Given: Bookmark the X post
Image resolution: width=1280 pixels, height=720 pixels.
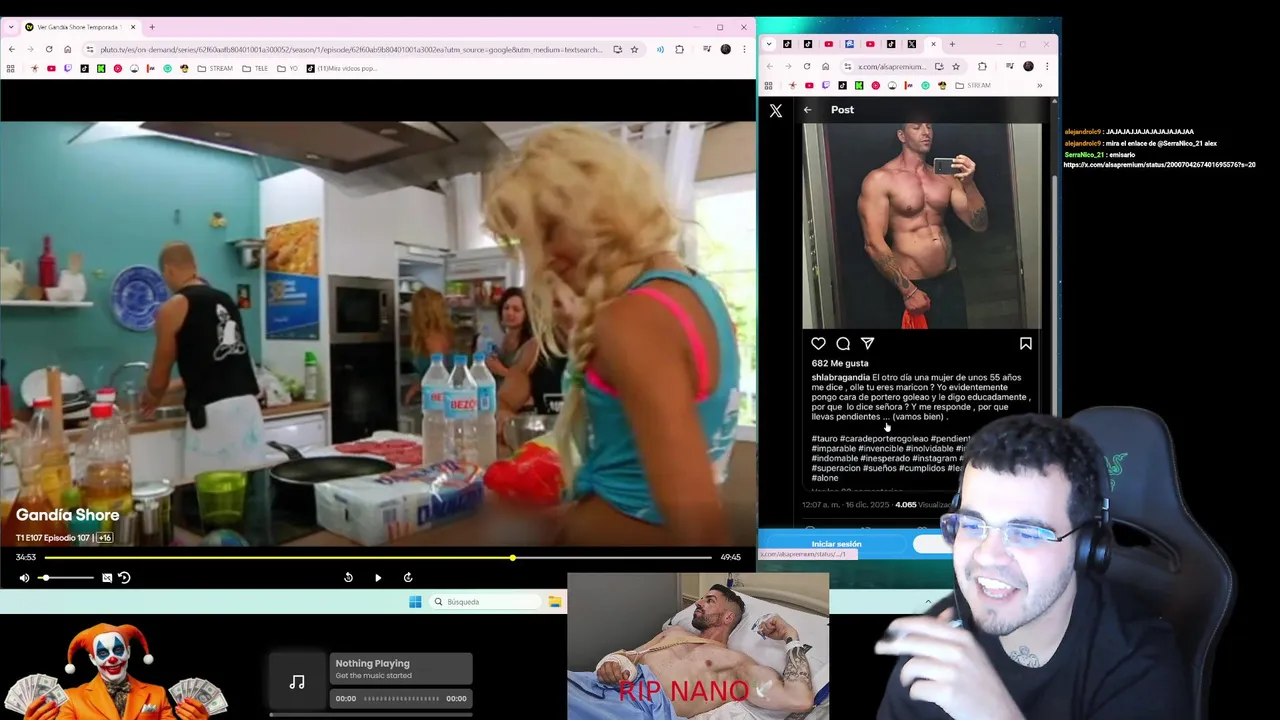Looking at the screenshot, I should [x=1025, y=343].
